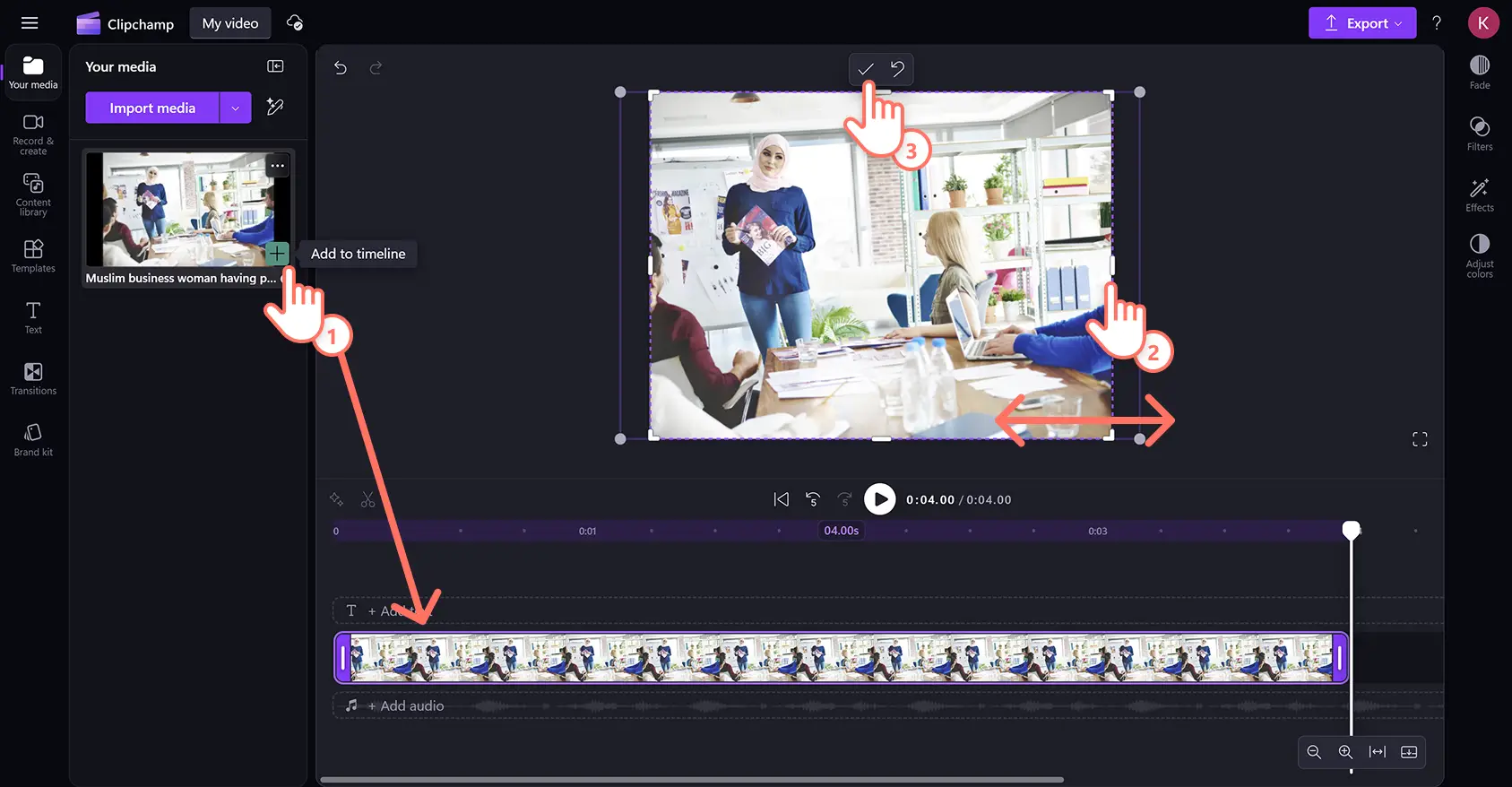
Task: Open the Transitions sidebar tab
Action: coord(33,378)
